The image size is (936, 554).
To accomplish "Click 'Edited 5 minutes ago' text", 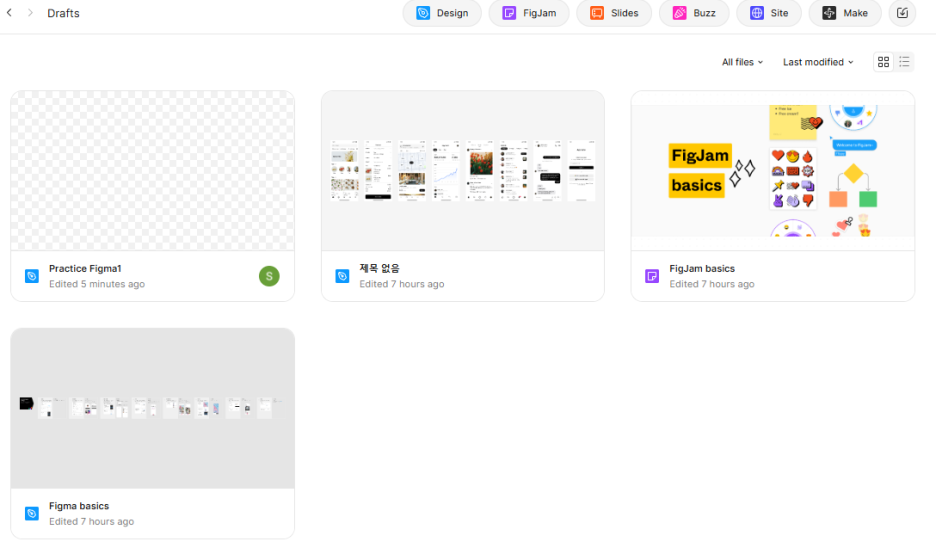I will pyautogui.click(x=97, y=284).
